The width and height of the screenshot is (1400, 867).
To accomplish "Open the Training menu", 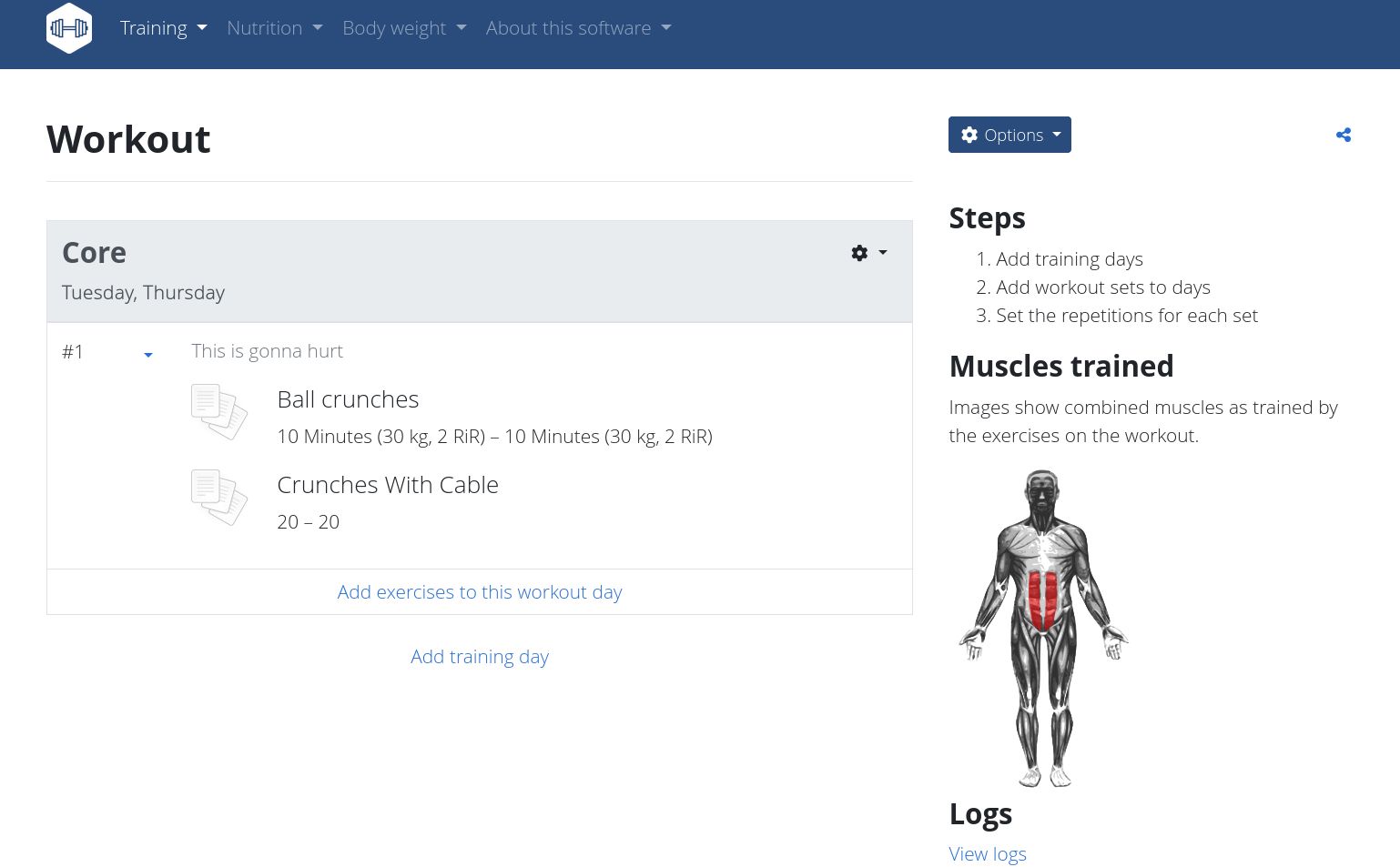I will [164, 28].
